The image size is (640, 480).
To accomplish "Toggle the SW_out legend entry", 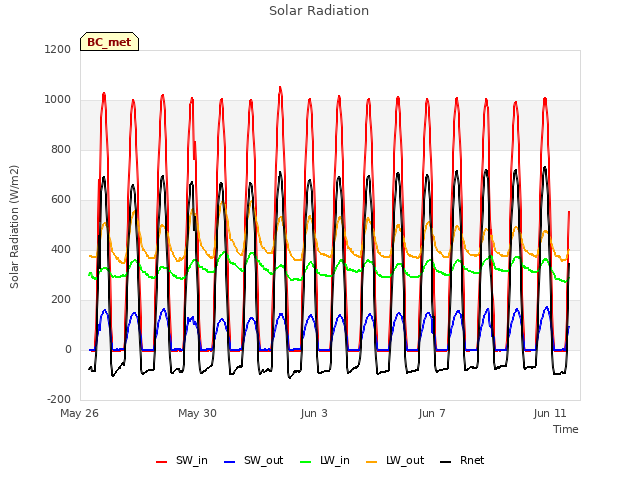I will pyautogui.click(x=253, y=460).
